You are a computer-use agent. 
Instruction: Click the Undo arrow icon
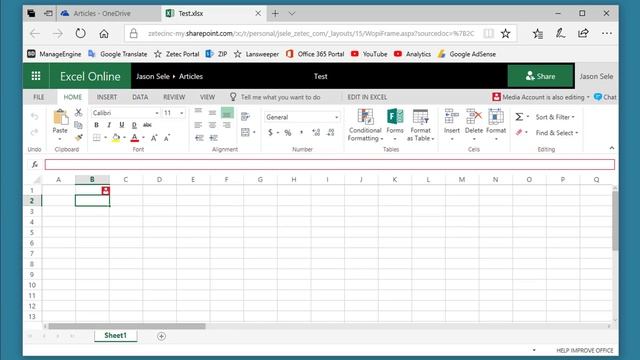(34, 117)
